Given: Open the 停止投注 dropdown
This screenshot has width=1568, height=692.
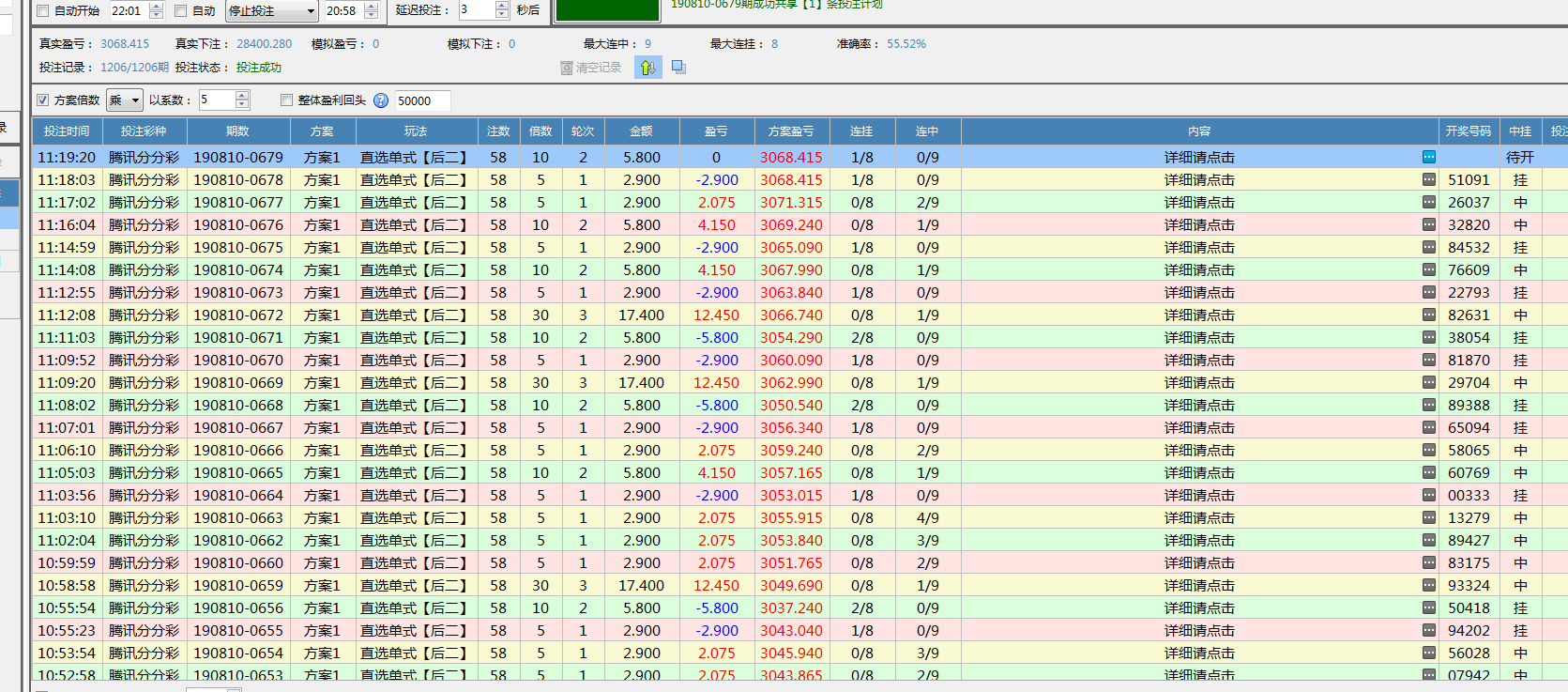Looking at the screenshot, I should click(x=273, y=11).
